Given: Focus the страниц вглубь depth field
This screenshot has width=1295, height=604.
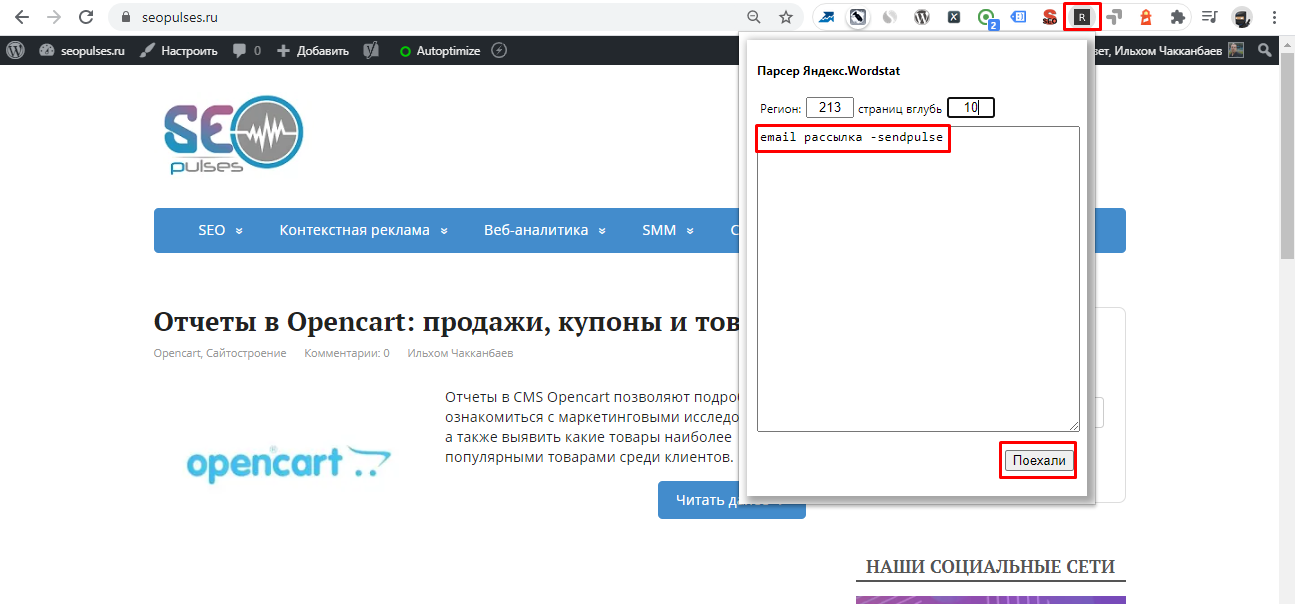Looking at the screenshot, I should click(971, 107).
